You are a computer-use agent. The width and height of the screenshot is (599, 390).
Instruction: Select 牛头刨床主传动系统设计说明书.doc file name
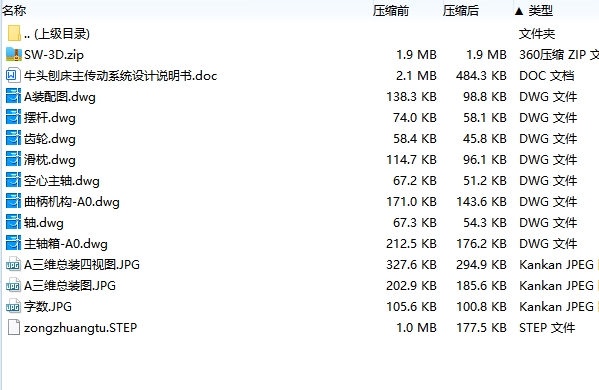click(x=121, y=76)
